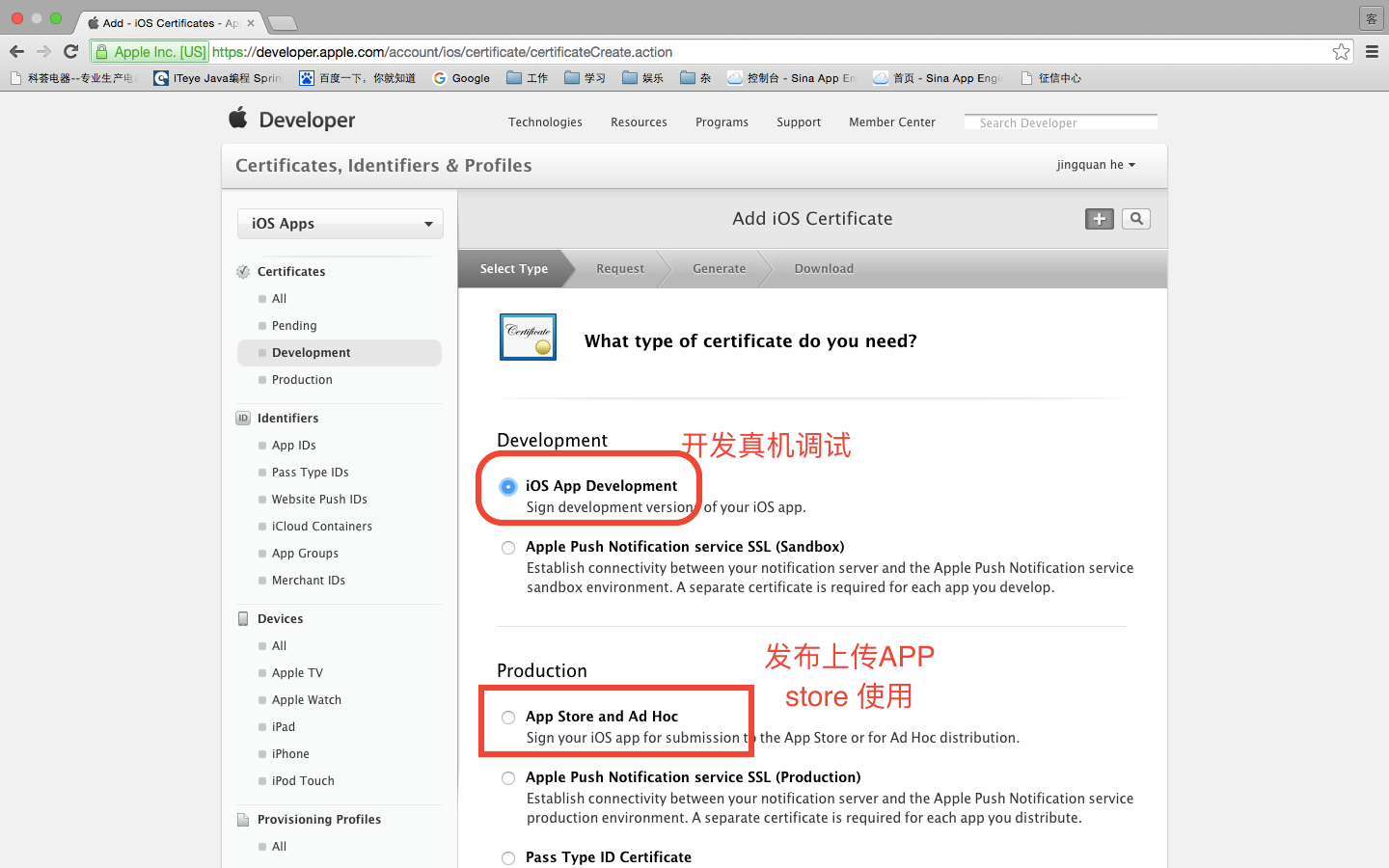Open the Programs menu
The image size is (1389, 868).
pyautogui.click(x=722, y=122)
